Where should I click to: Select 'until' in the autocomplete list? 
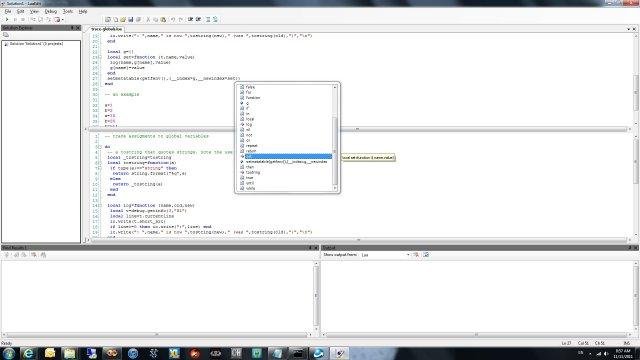(x=250, y=183)
